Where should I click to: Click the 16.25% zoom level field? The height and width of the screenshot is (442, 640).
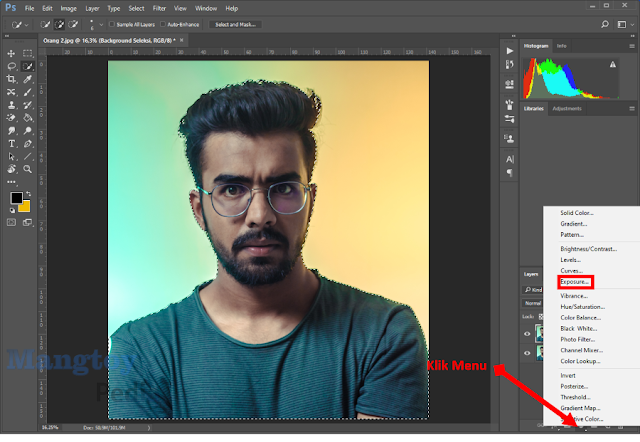click(x=50, y=428)
